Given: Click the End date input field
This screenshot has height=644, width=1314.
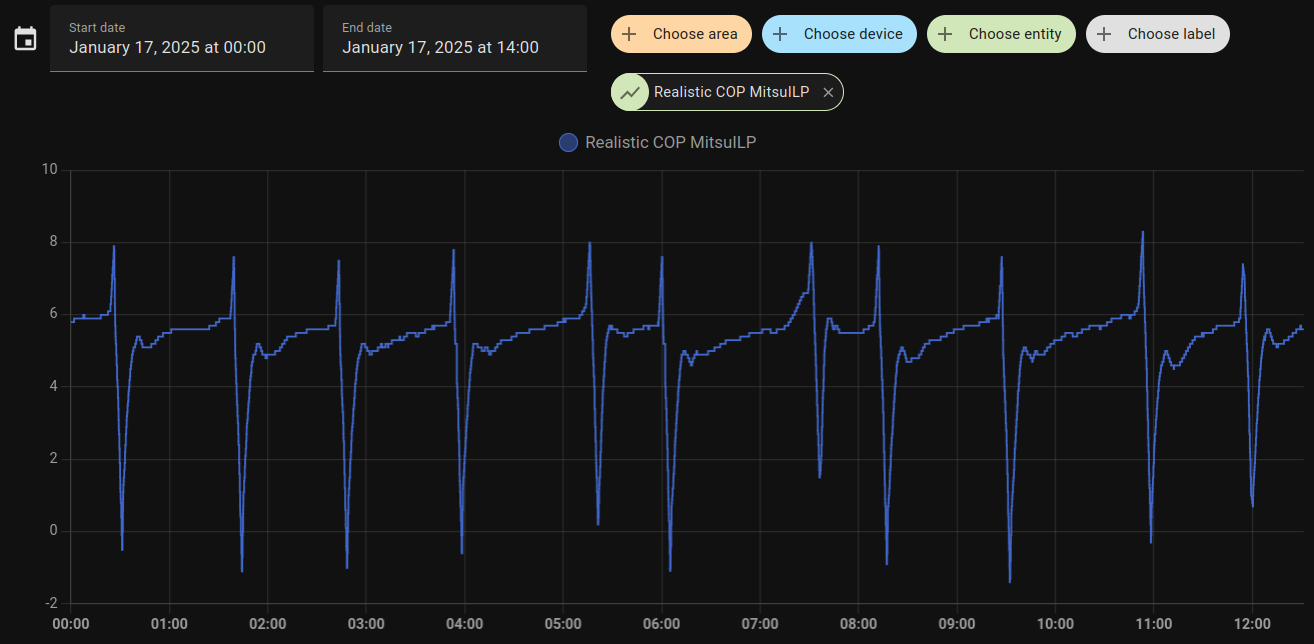Looking at the screenshot, I should (x=454, y=46).
